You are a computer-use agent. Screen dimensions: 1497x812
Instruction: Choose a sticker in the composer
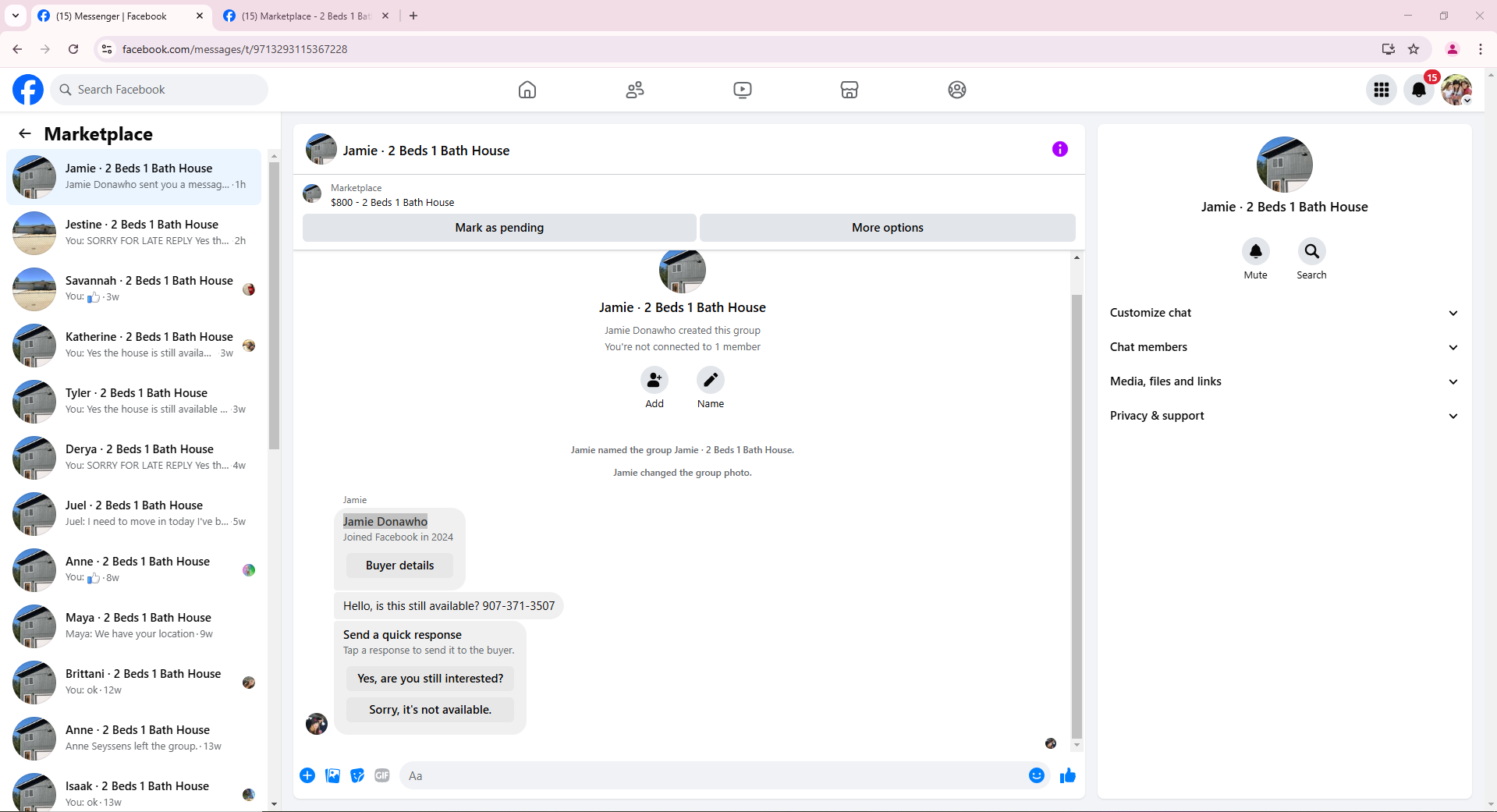(x=357, y=775)
